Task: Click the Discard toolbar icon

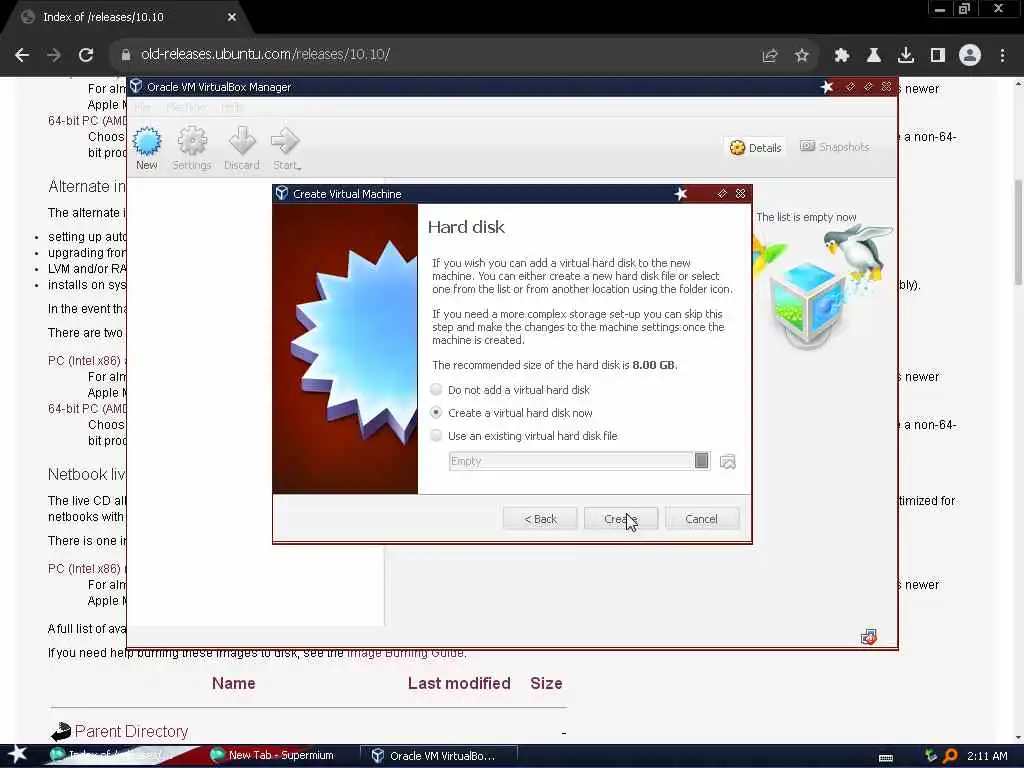Action: pos(242,148)
